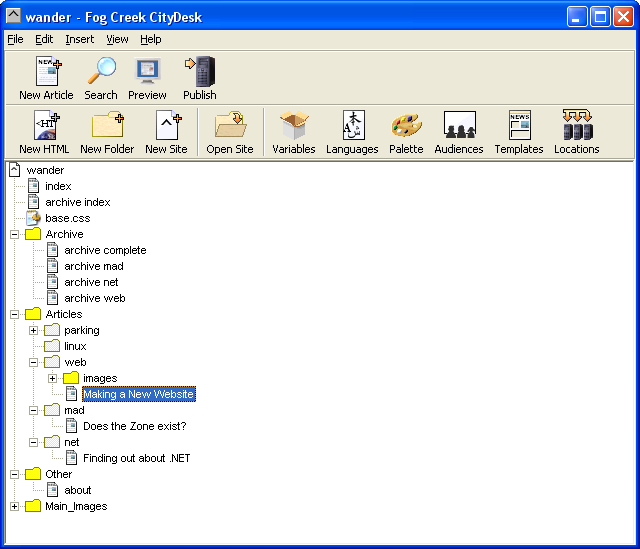Select the 'archive complete' article

point(105,250)
